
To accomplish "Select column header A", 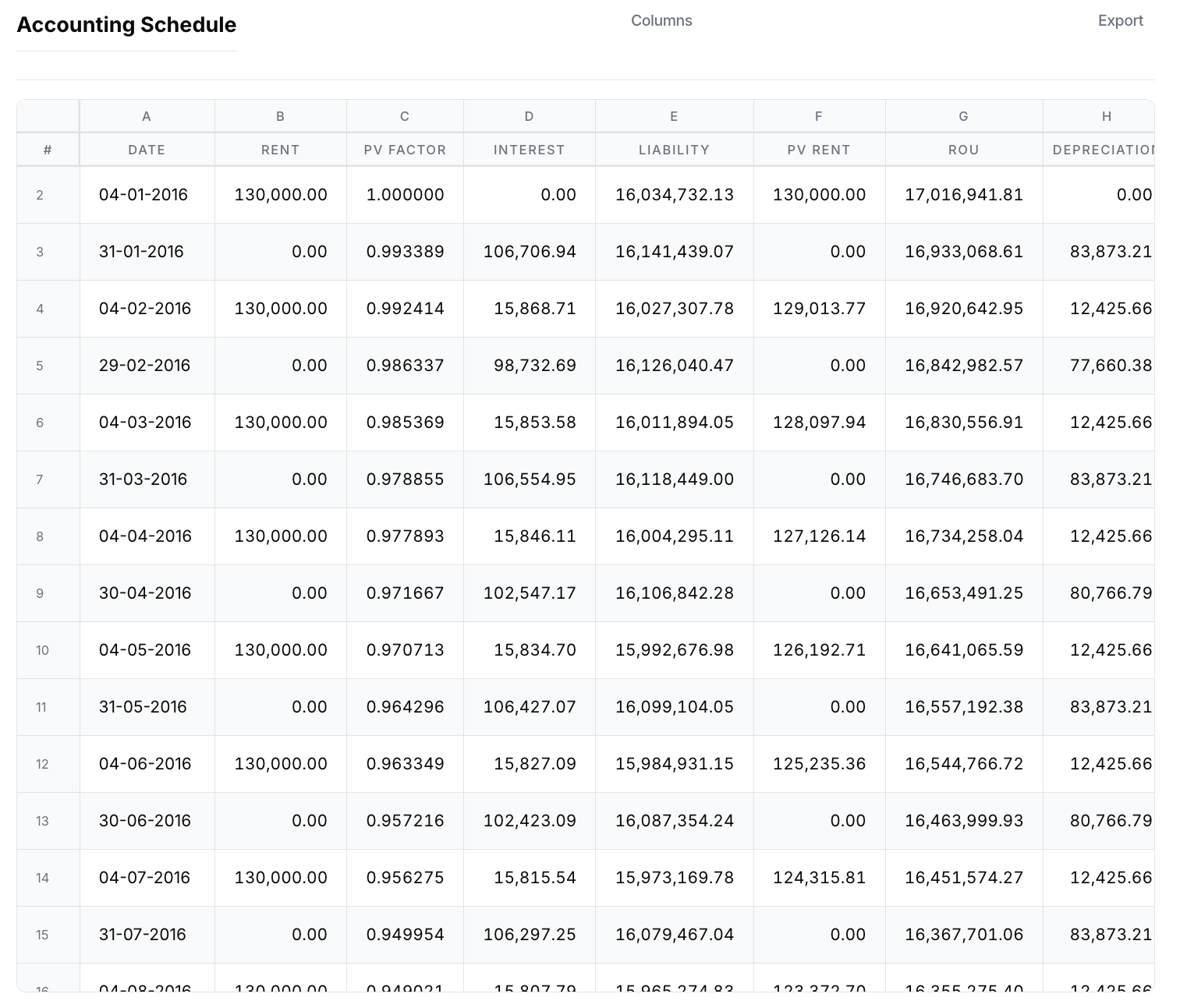I will click(146, 115).
